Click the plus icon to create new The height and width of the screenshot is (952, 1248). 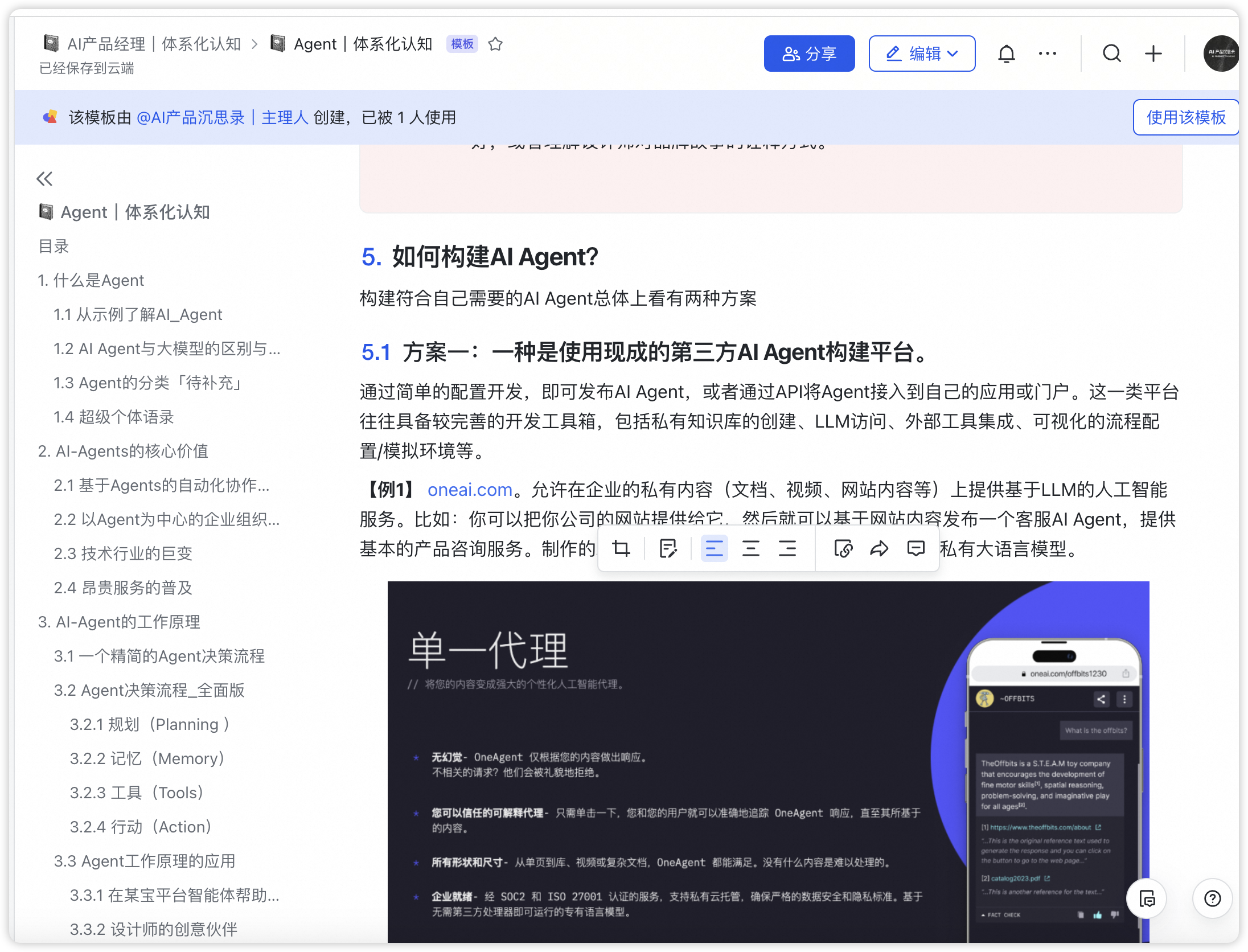(x=1153, y=54)
